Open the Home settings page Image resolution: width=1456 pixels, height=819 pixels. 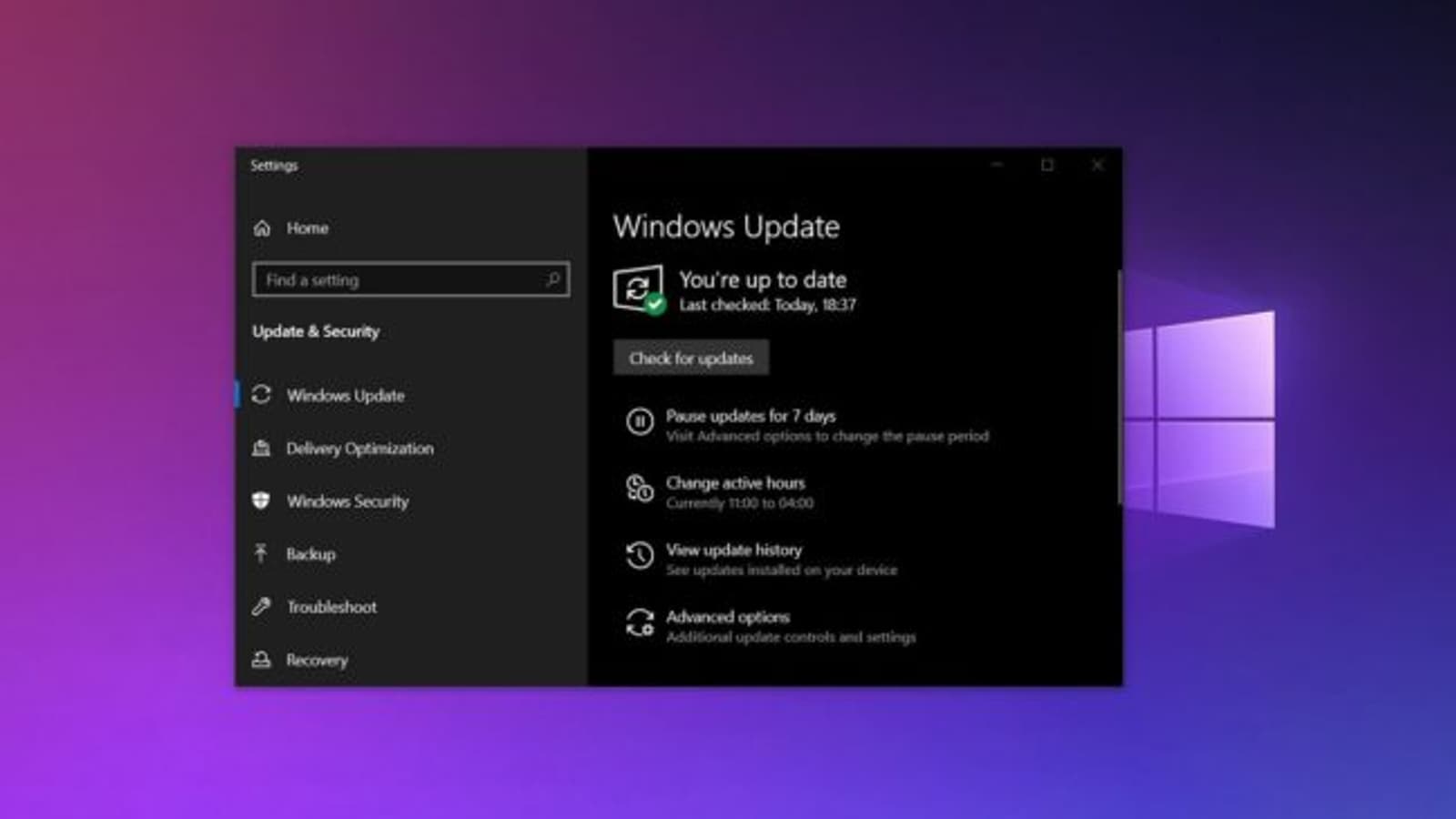[308, 228]
